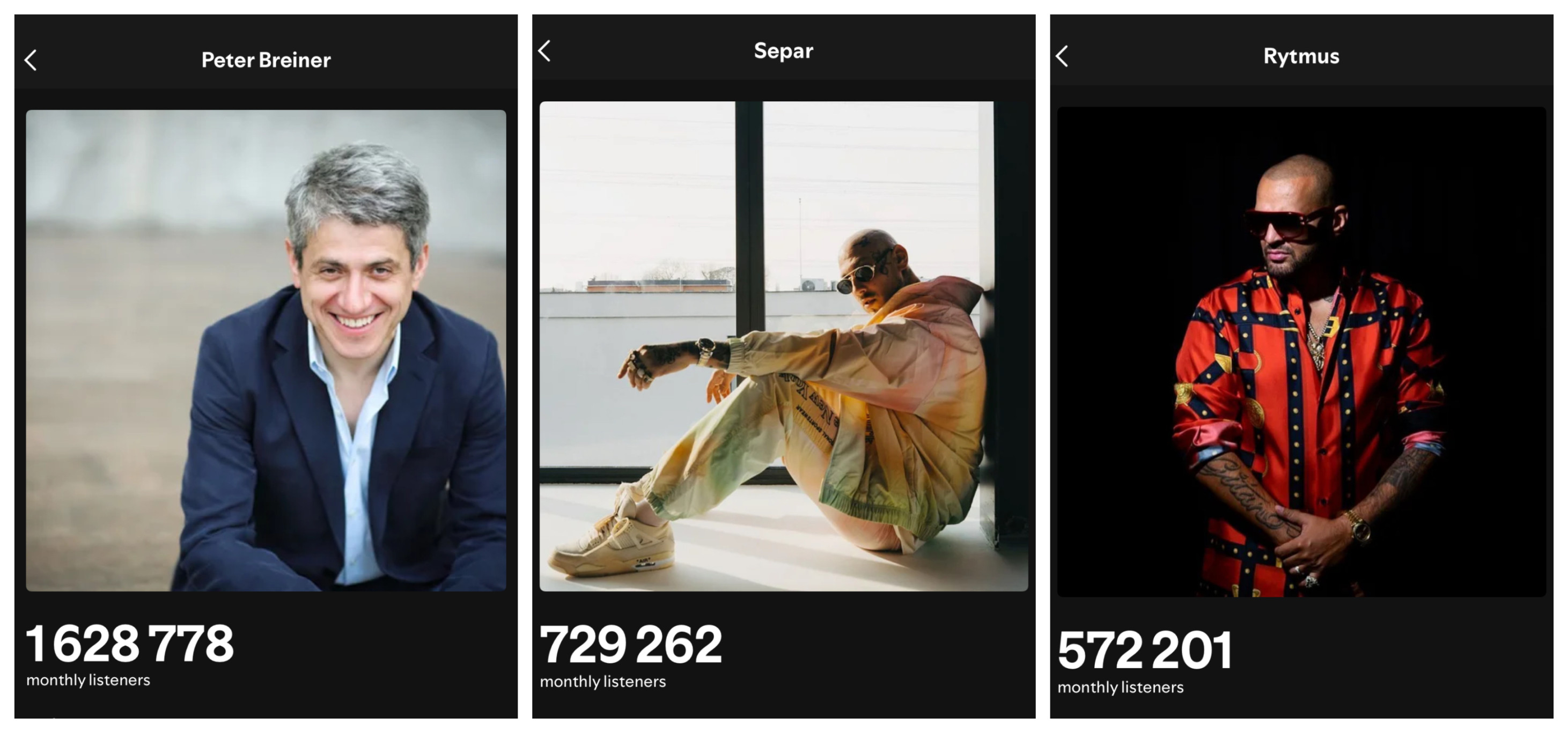Select the Peter Breiner title text
Screen dimensions: 1568x733
[x=266, y=60]
